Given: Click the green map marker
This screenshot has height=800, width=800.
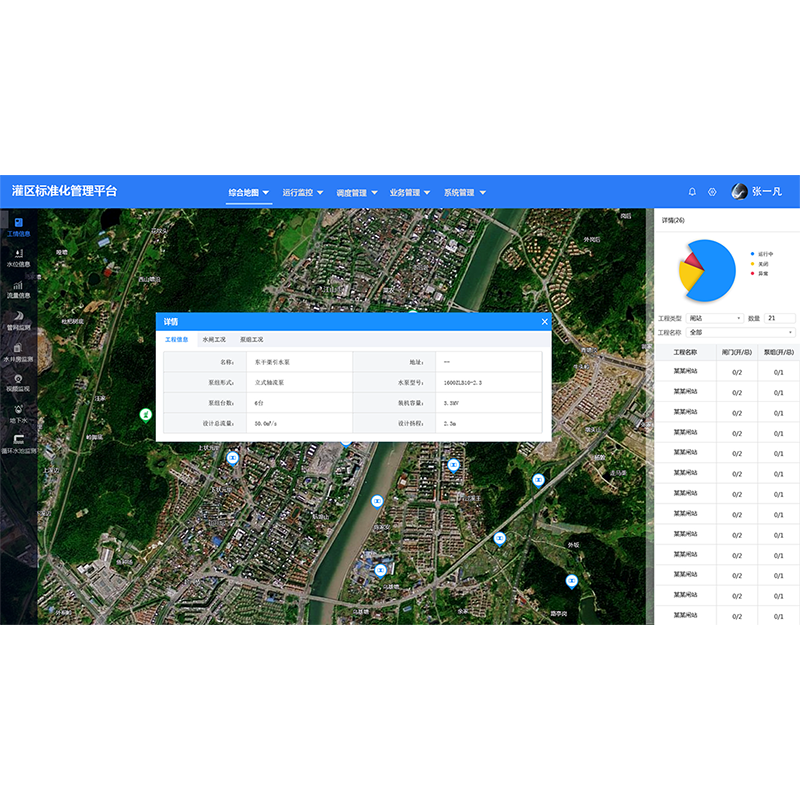Looking at the screenshot, I should click(146, 414).
